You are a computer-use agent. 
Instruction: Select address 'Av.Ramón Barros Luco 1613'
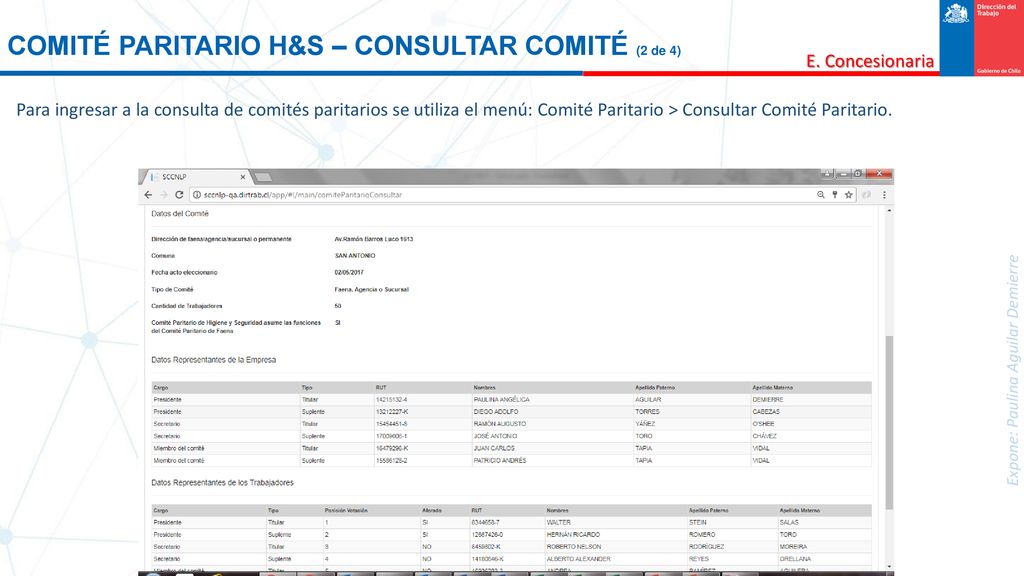coord(374,239)
